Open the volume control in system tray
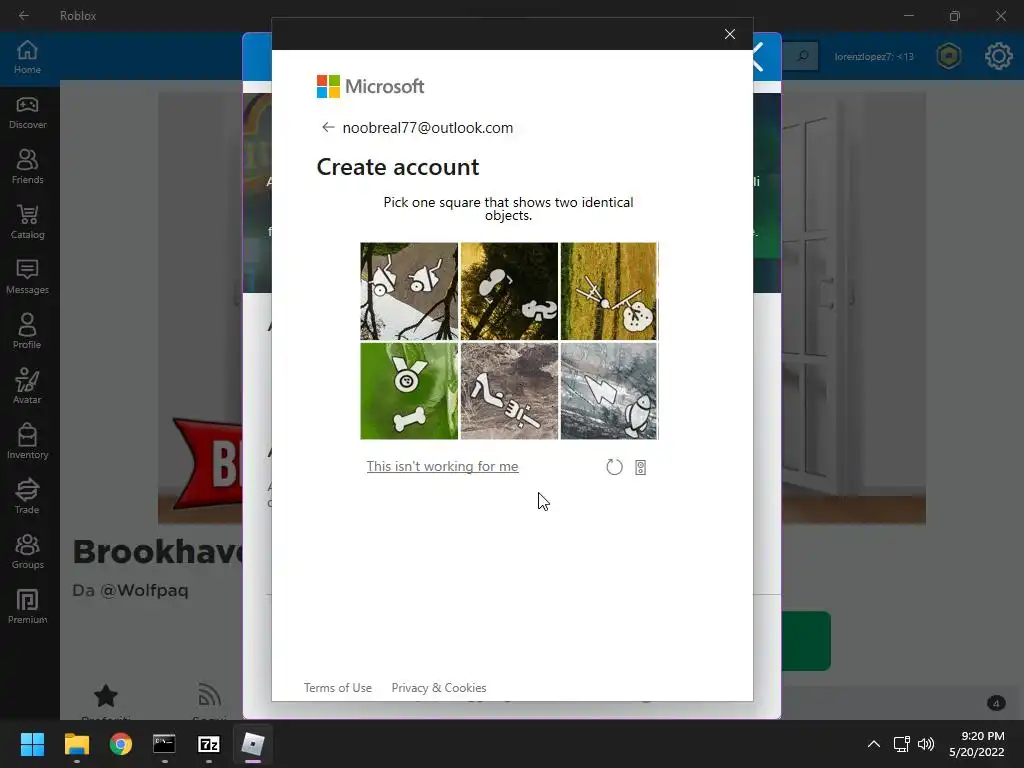 (926, 744)
